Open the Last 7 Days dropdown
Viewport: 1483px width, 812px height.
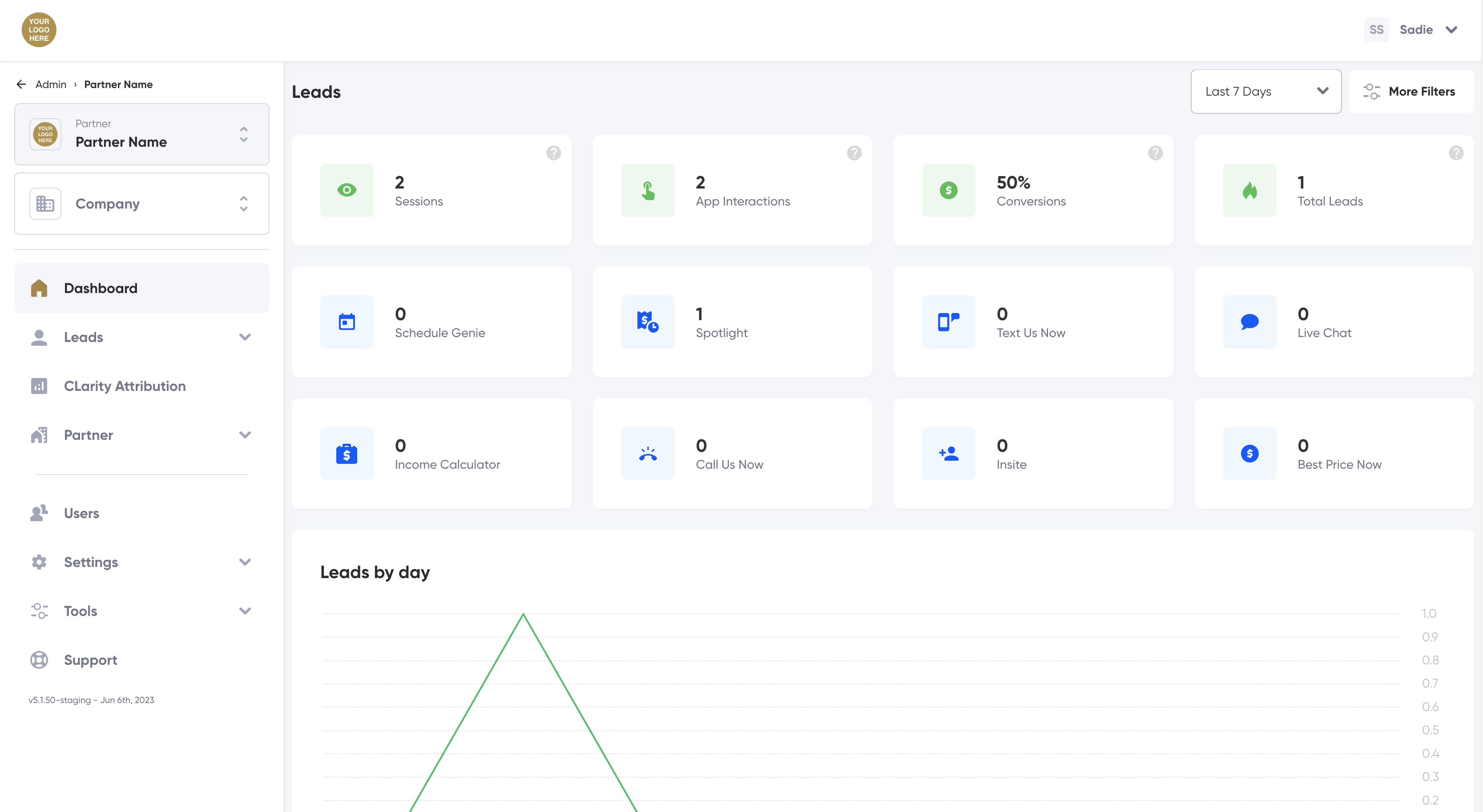point(1265,92)
